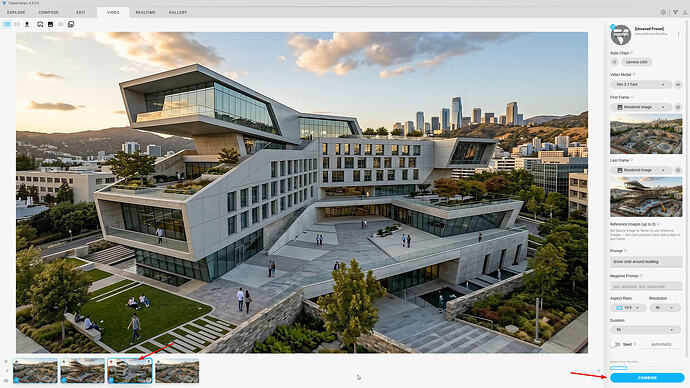This screenshot has height=388, width=690.
Task: Open the preset three-dot options menu
Action: coord(678,34)
